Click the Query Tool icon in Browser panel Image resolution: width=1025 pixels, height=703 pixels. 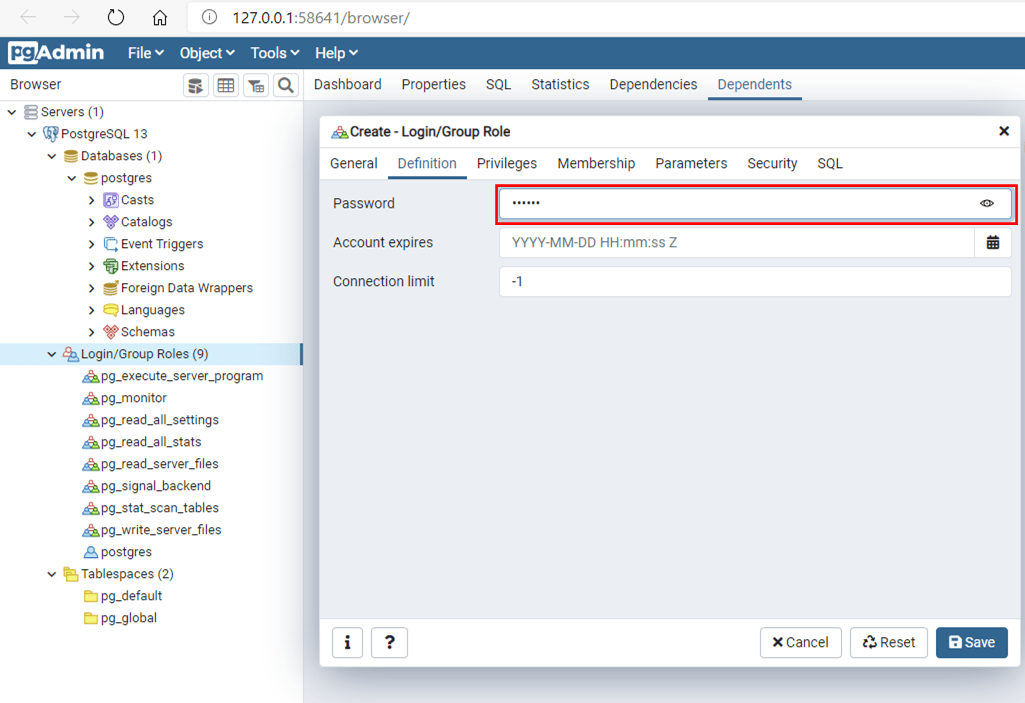click(x=196, y=86)
